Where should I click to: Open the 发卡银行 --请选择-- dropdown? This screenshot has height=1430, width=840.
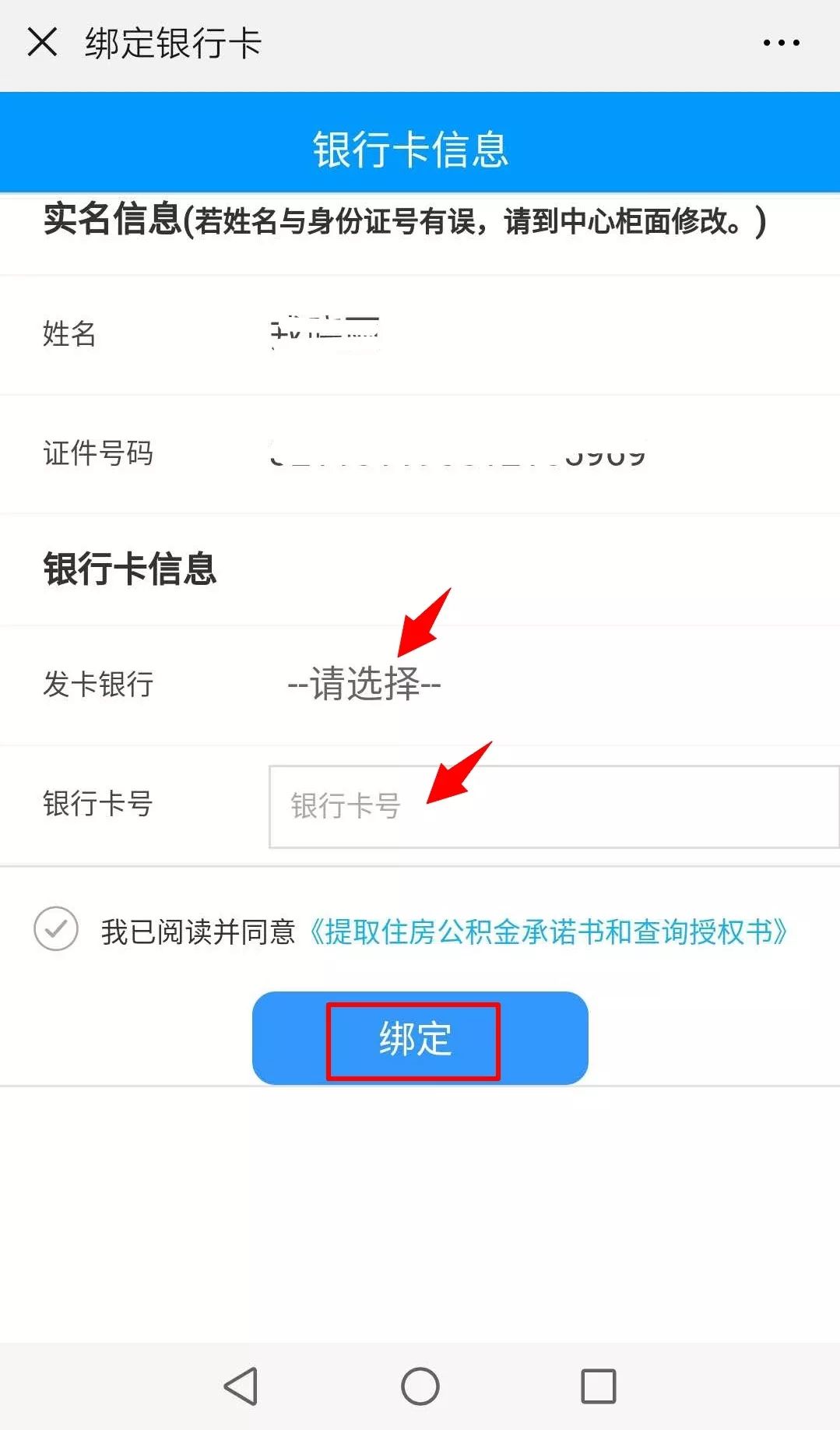[x=364, y=684]
